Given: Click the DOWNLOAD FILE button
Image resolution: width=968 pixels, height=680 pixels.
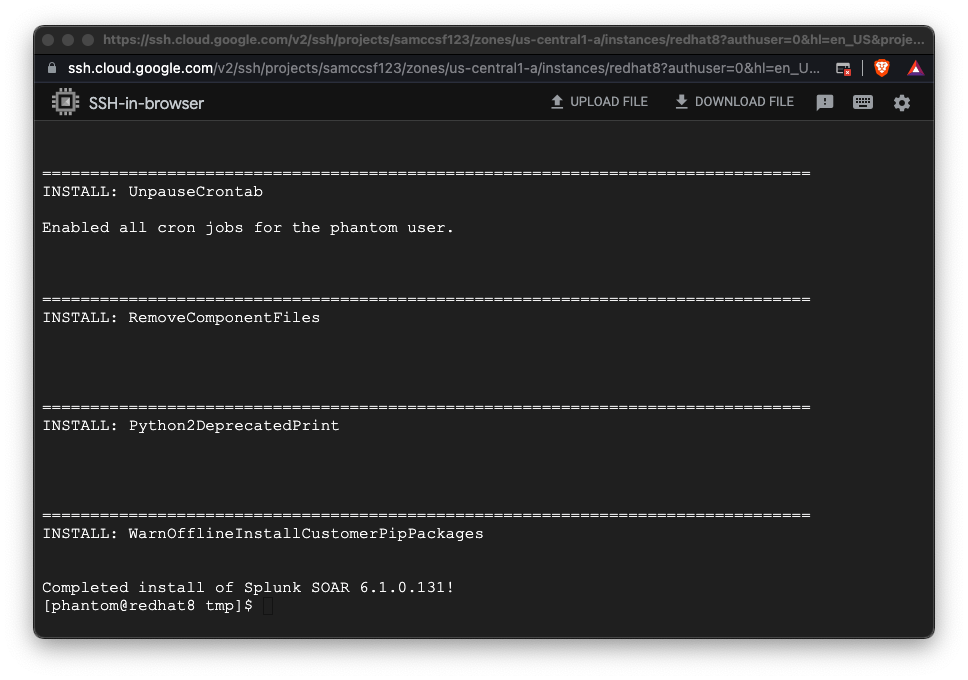Looking at the screenshot, I should (734, 102).
